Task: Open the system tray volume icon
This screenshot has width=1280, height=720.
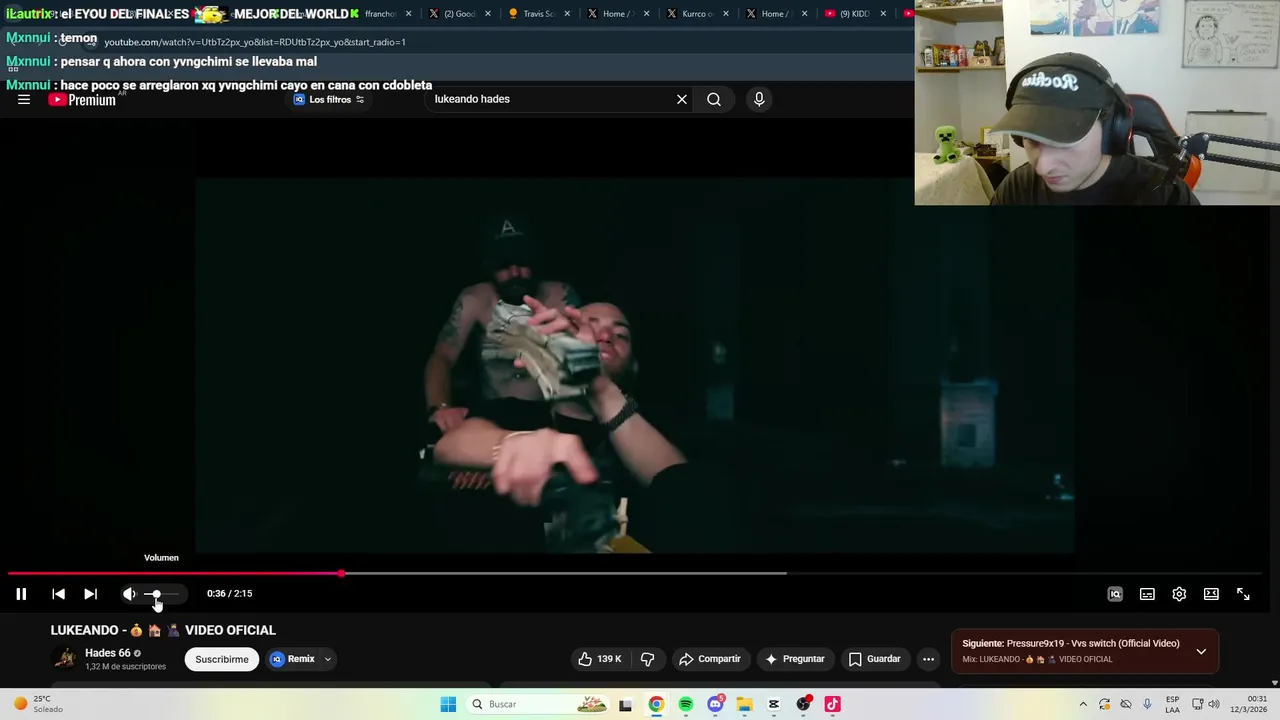Action: (1214, 704)
